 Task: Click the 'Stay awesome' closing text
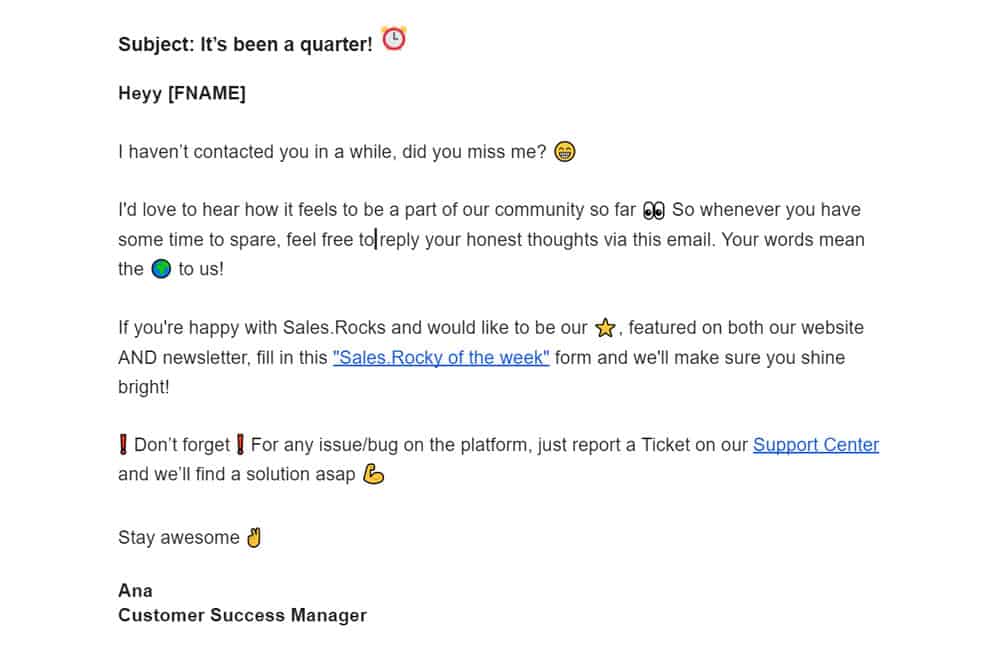coord(178,538)
